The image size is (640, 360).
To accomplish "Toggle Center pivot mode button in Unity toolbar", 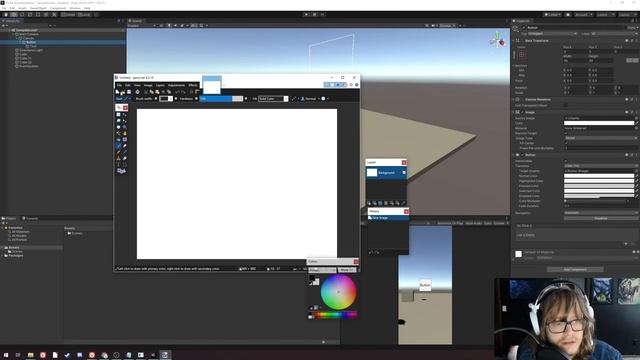I will 68,14.
